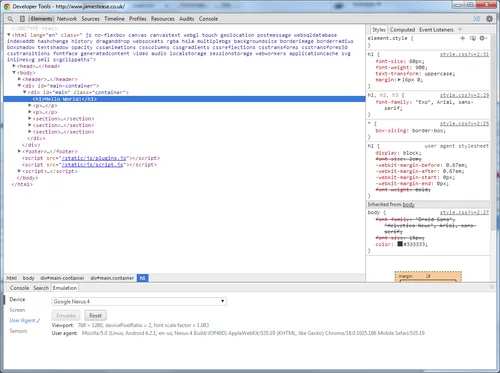Select Sensors in emulation sidebar
The image size is (500, 373).
(18, 331)
